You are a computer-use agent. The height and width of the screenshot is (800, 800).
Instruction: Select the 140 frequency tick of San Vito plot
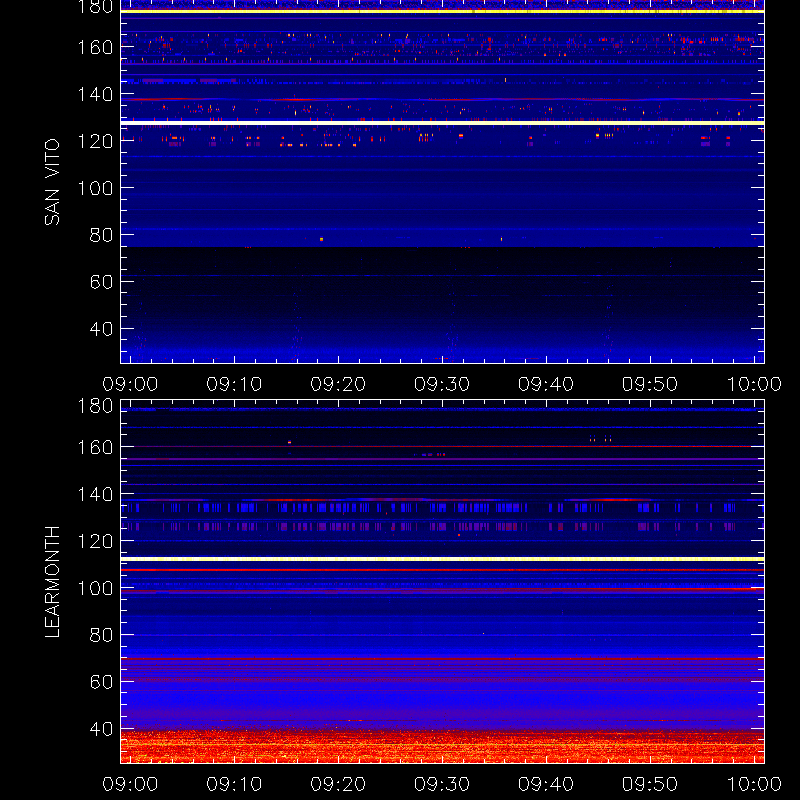pos(95,94)
